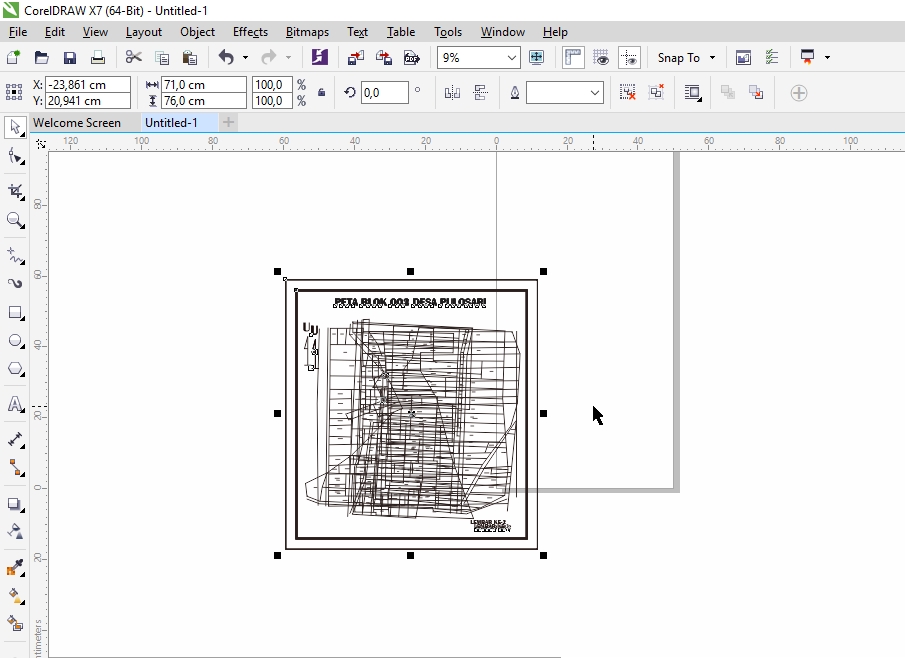Image resolution: width=905 pixels, height=658 pixels.
Task: Open the Tools menu
Action: click(x=448, y=32)
